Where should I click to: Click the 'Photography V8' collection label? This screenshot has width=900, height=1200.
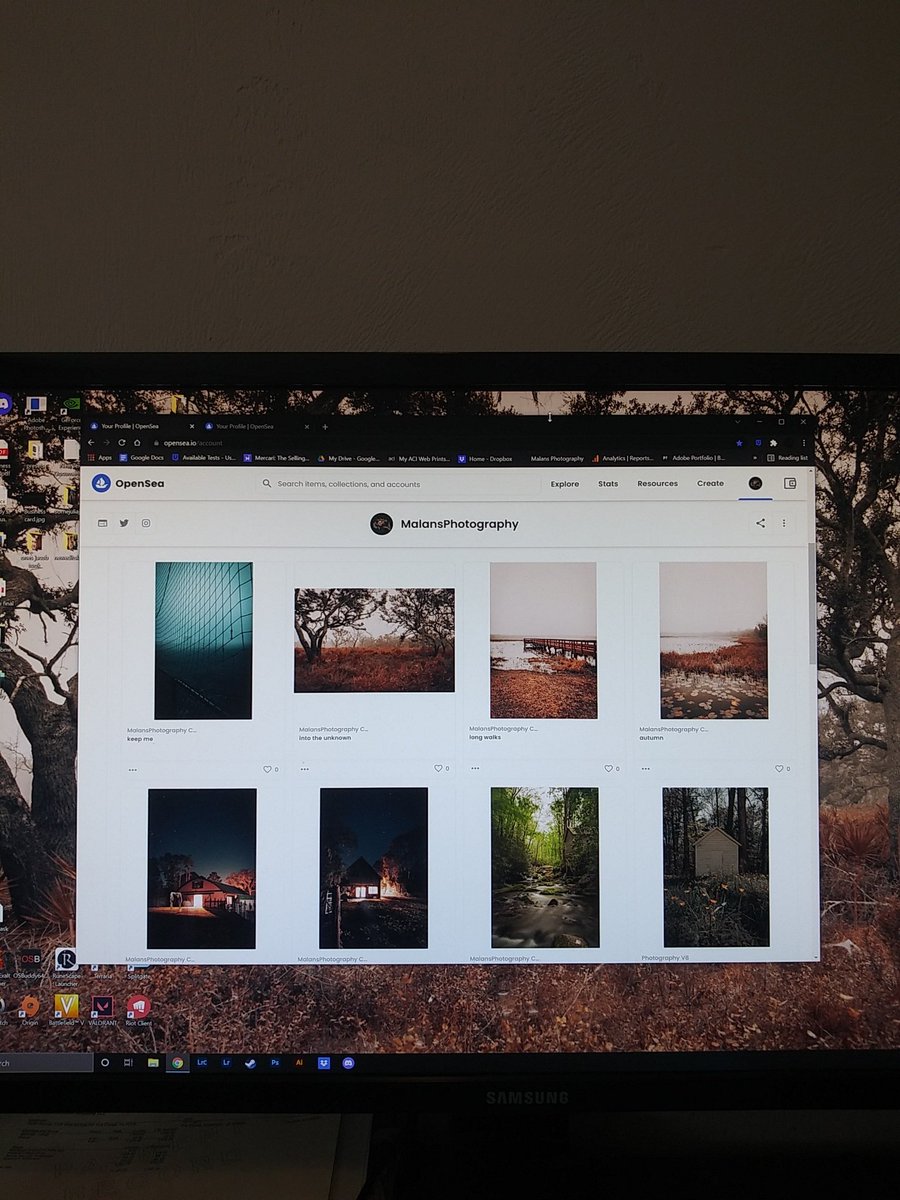[x=665, y=958]
